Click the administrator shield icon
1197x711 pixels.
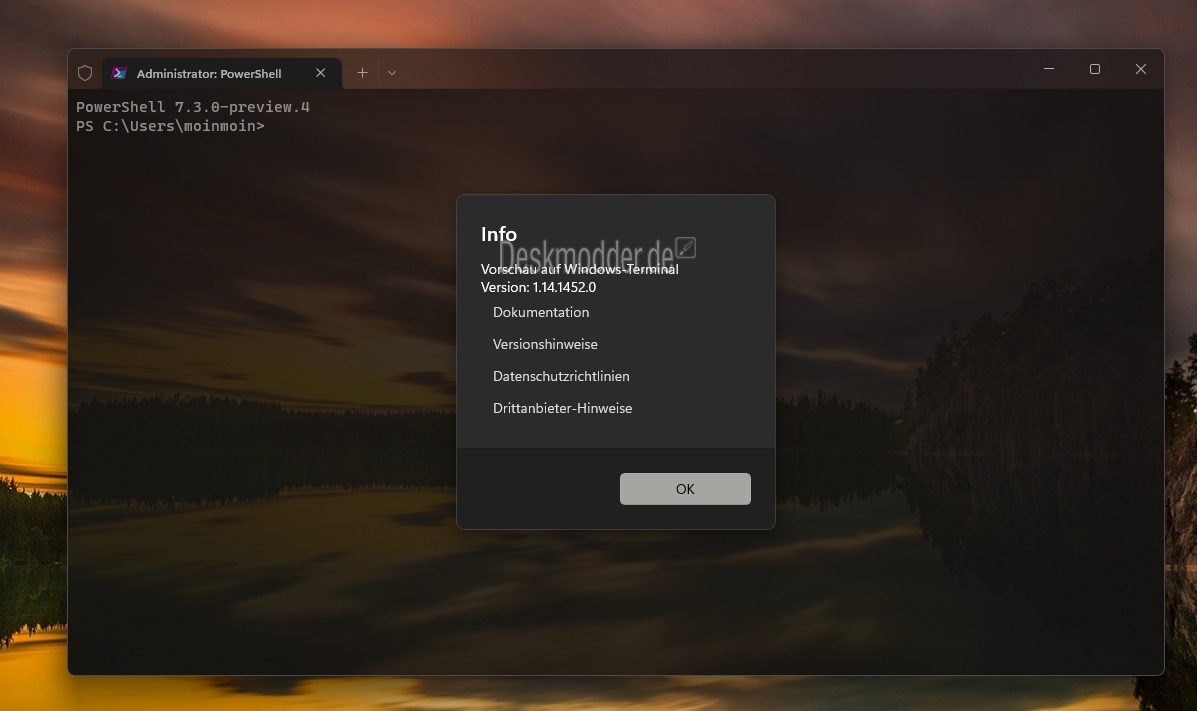(x=85, y=73)
